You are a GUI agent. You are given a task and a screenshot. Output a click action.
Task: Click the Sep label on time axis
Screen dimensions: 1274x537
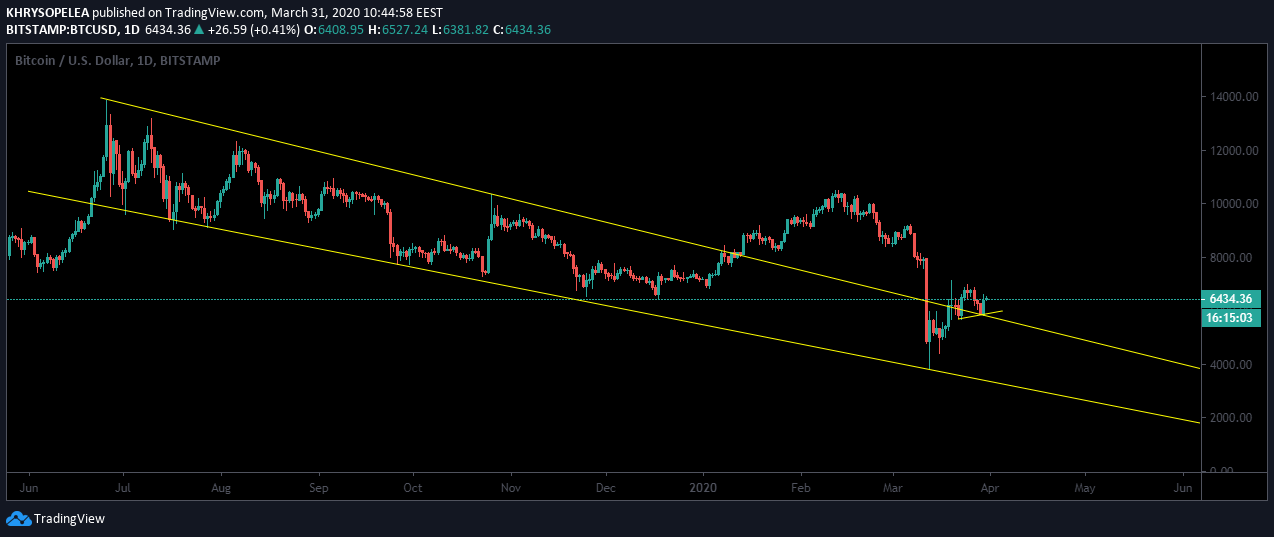click(319, 489)
